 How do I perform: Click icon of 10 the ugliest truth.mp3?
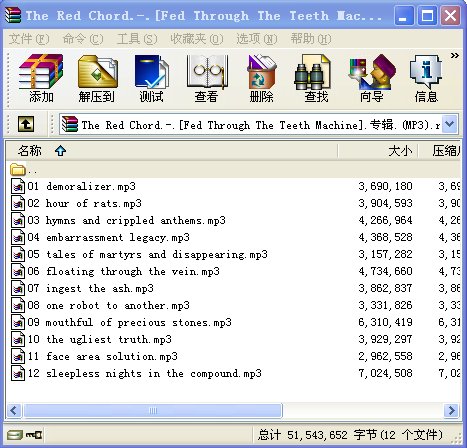pos(18,339)
